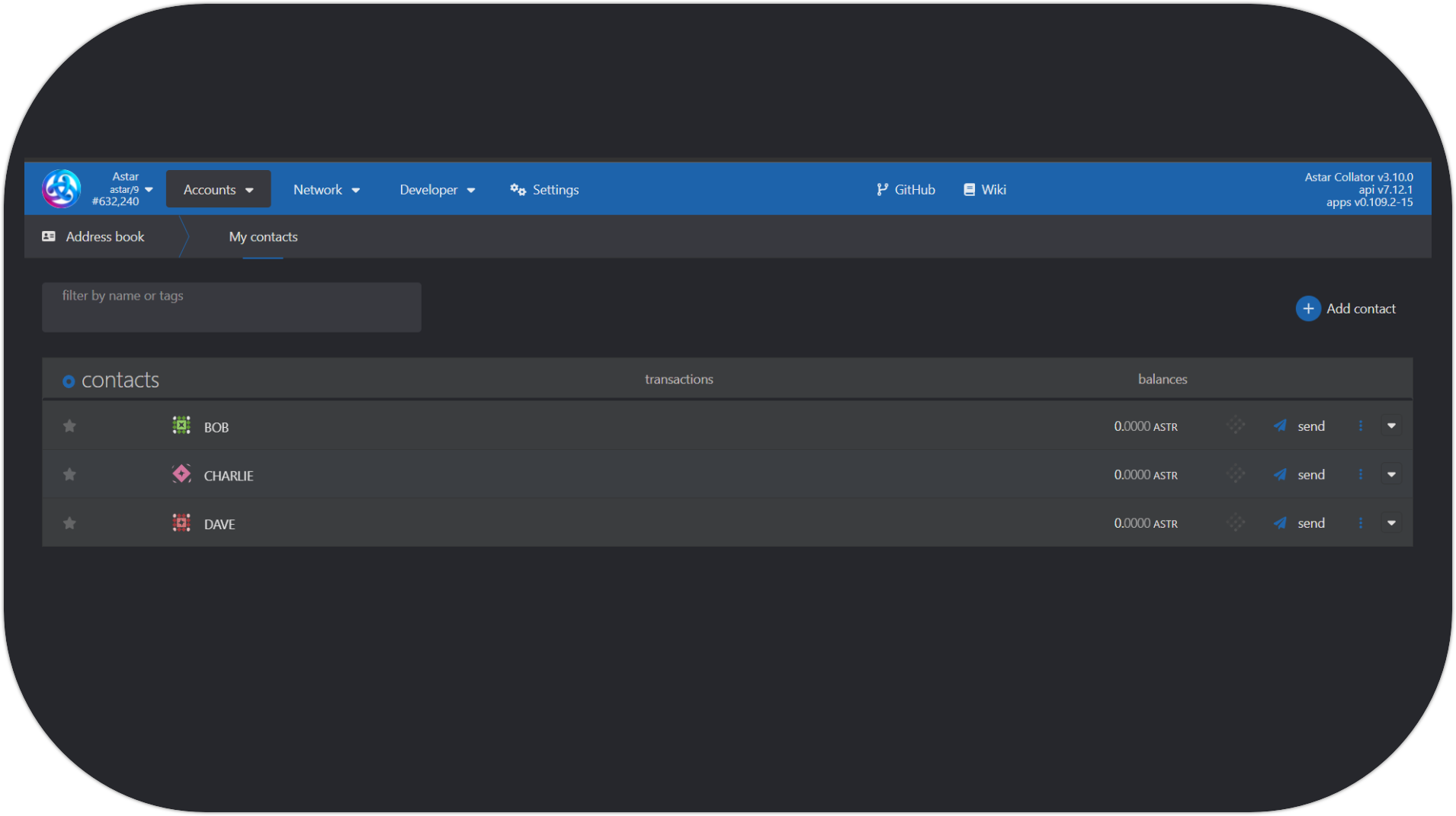Click the filter by name or tags field
Viewport: 1456px width, 816px height.
point(231,307)
